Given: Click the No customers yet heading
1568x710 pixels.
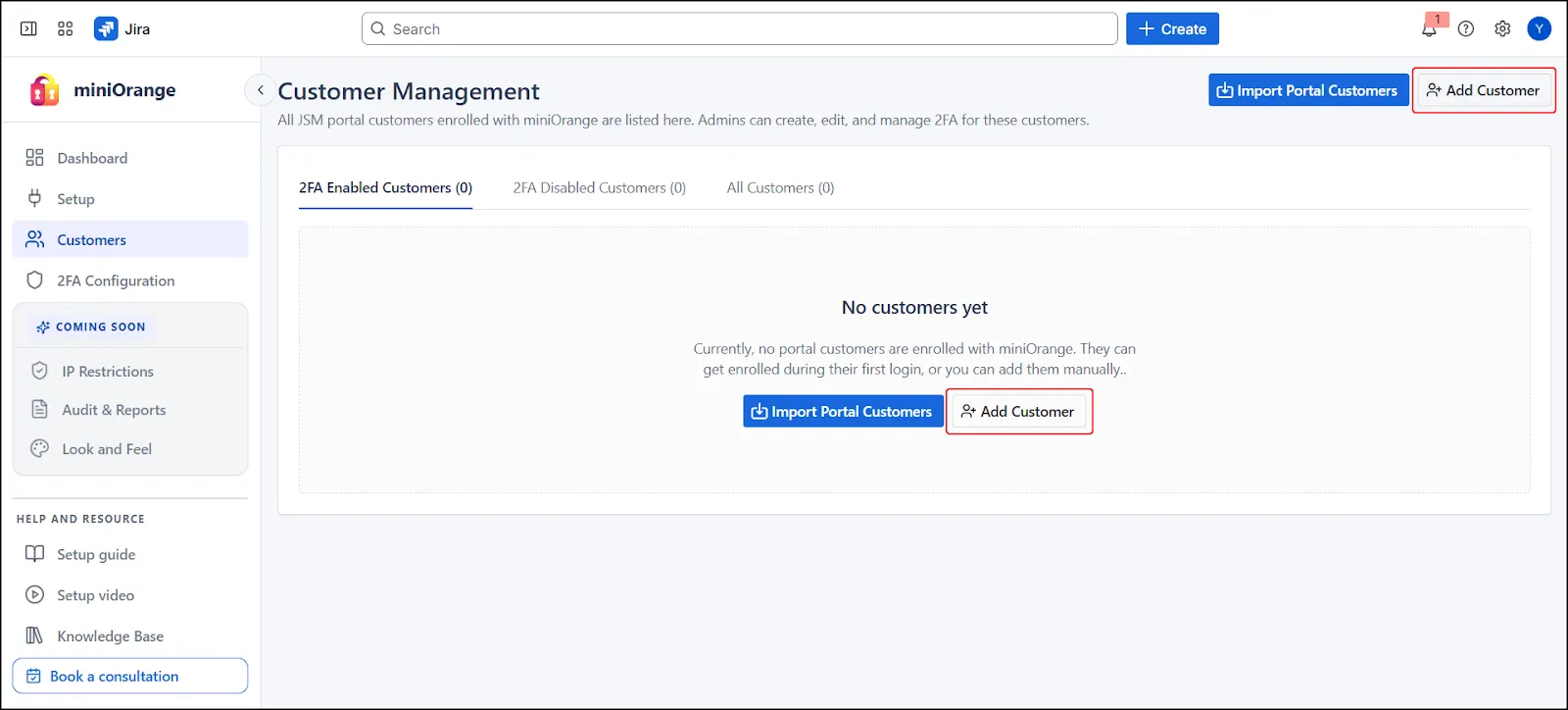Looking at the screenshot, I should 914,308.
